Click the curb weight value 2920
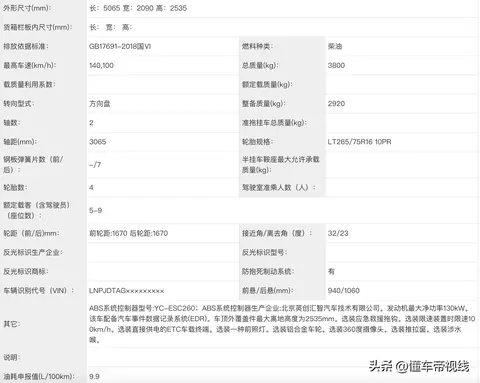 click(336, 104)
